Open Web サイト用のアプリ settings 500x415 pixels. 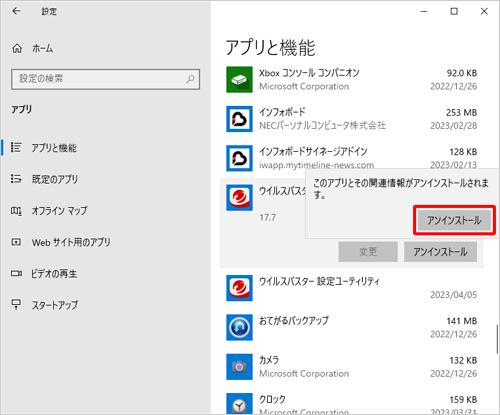pos(71,242)
